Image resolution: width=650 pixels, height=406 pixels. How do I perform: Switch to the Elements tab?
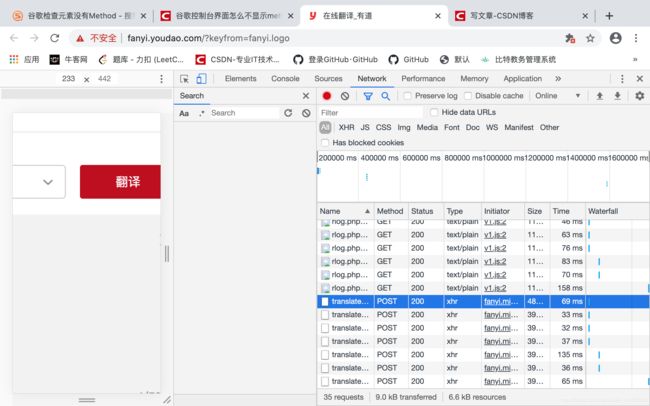240,79
